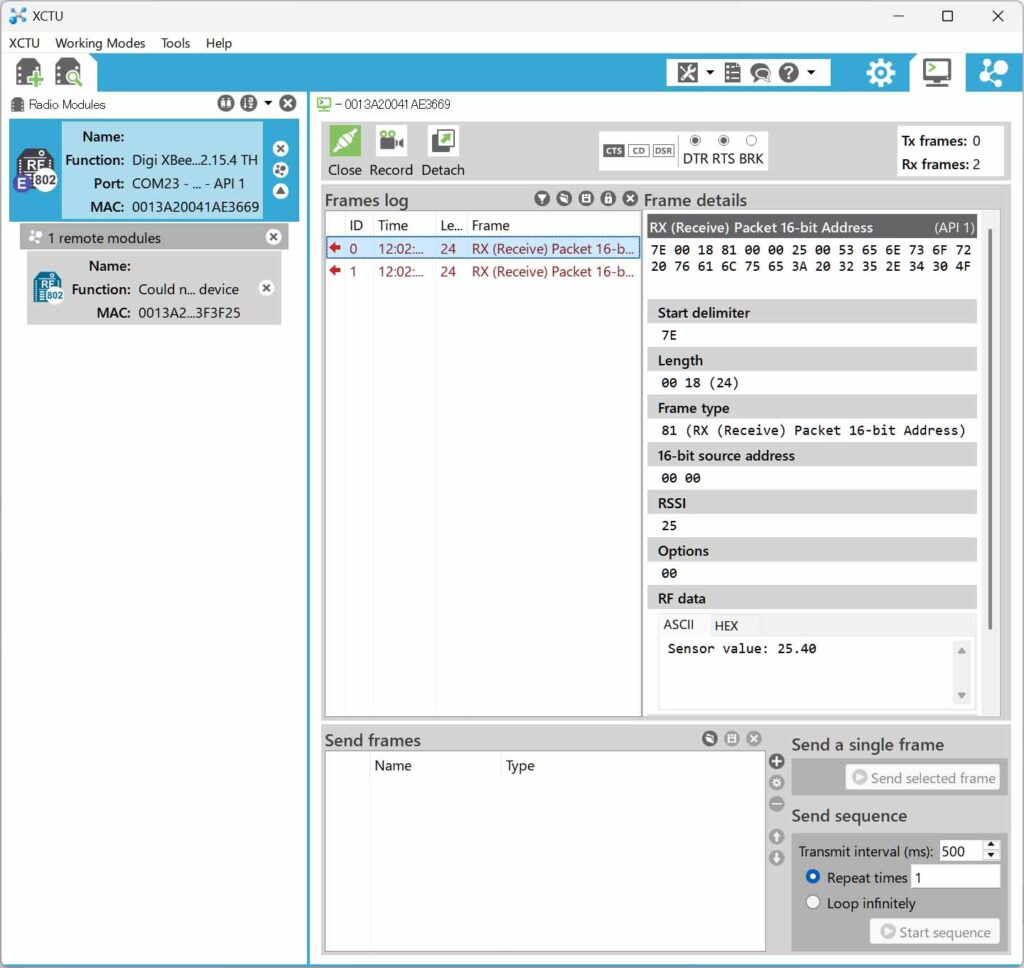Expand the help dropdown arrow
Image resolution: width=1024 pixels, height=968 pixels.
coord(811,73)
